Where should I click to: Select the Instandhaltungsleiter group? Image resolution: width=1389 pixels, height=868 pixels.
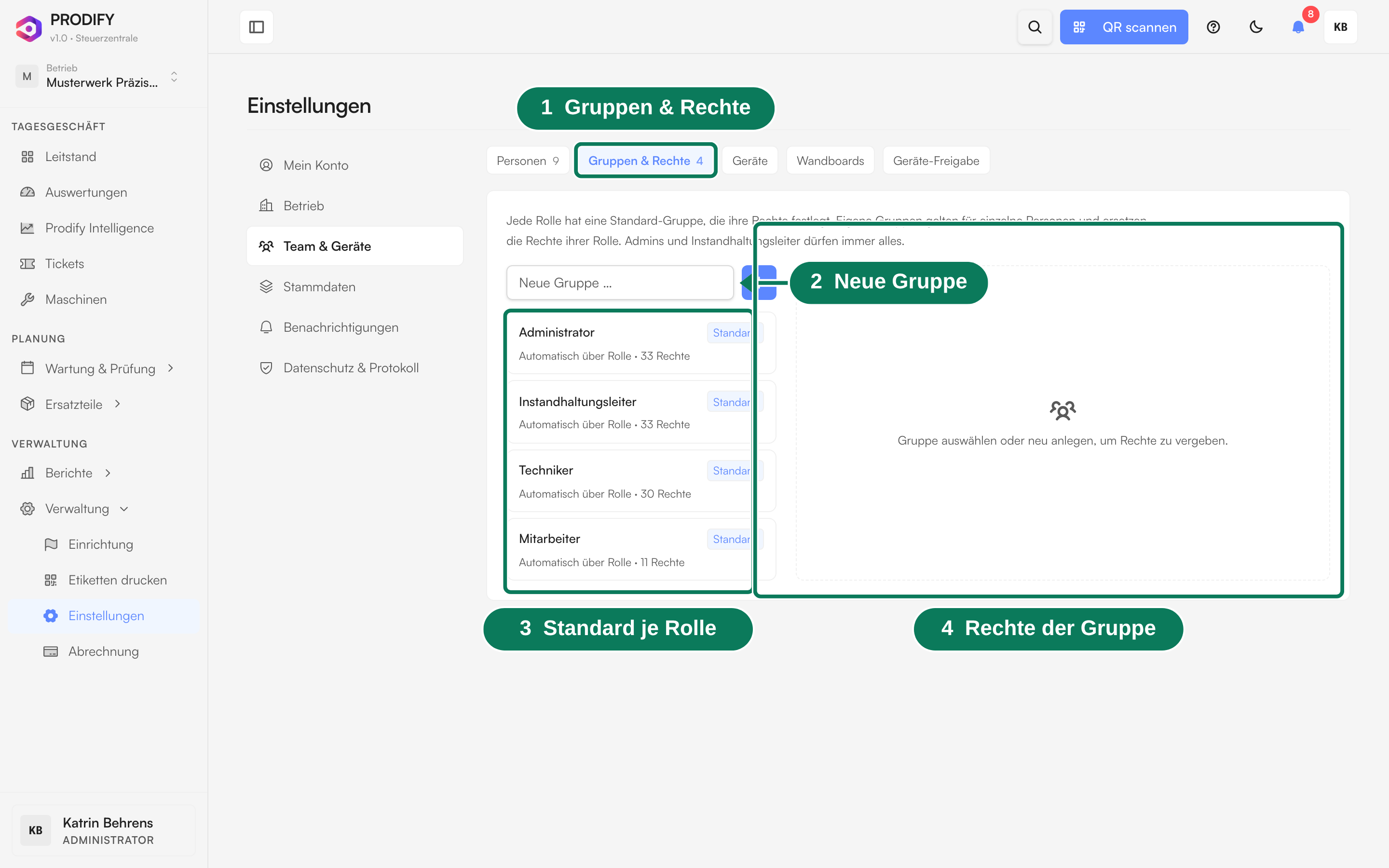pos(641,412)
